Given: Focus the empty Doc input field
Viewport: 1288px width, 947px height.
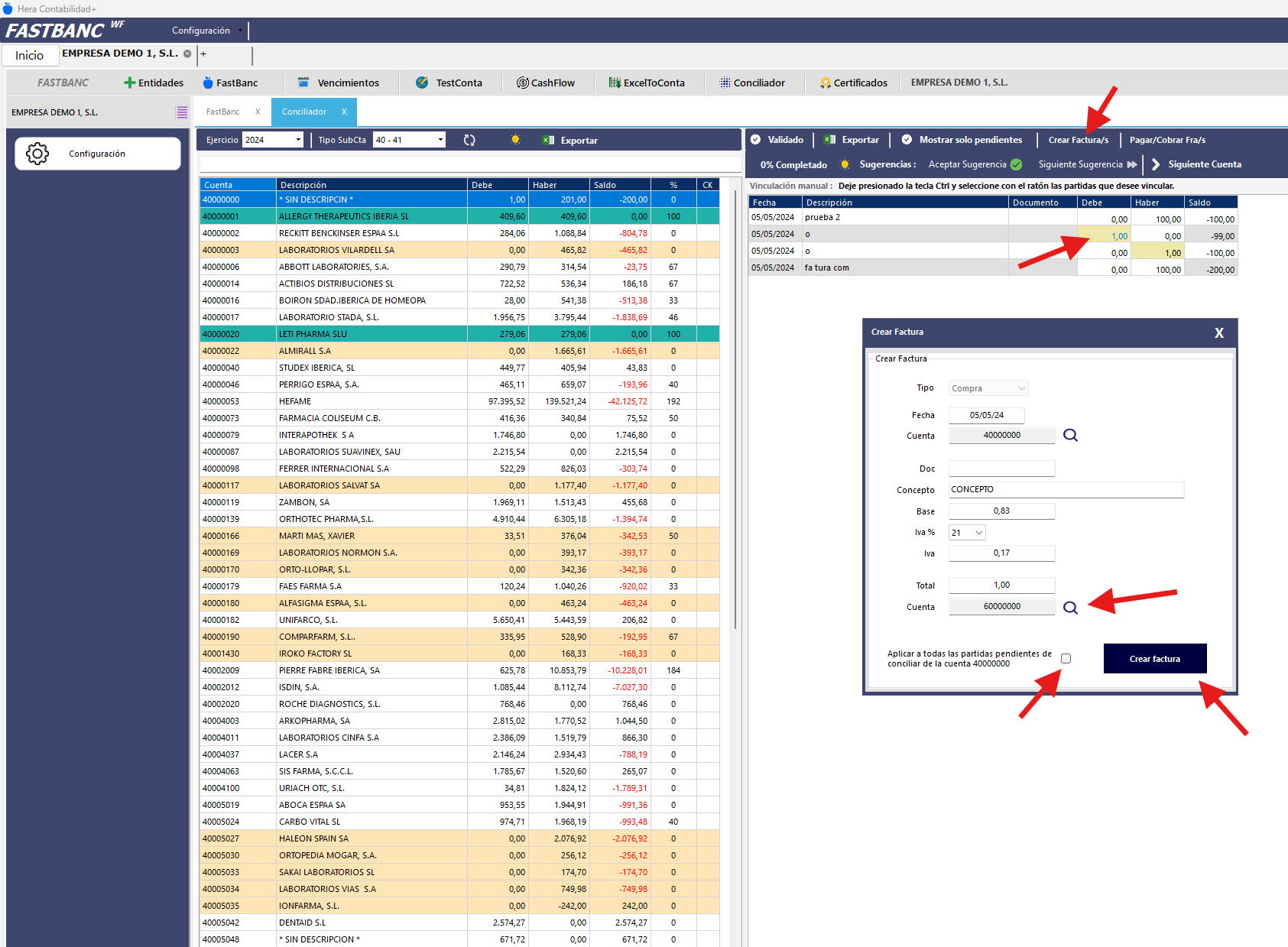Looking at the screenshot, I should 1001,469.
